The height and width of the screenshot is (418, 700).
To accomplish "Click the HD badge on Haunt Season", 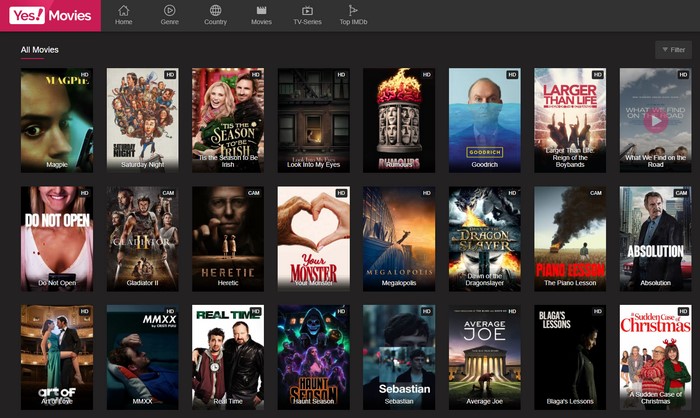I will tap(341, 311).
